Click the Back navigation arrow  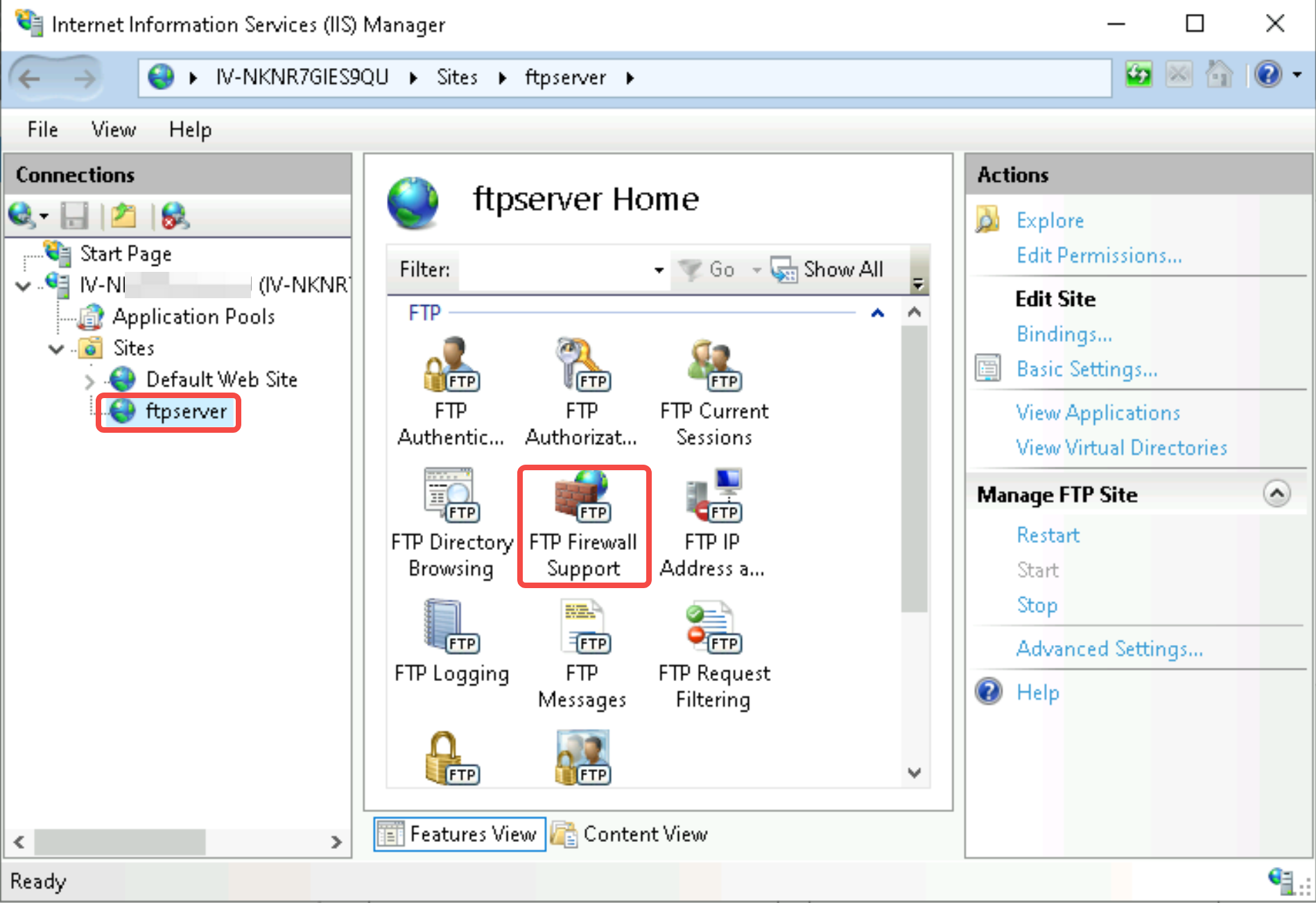[x=29, y=78]
